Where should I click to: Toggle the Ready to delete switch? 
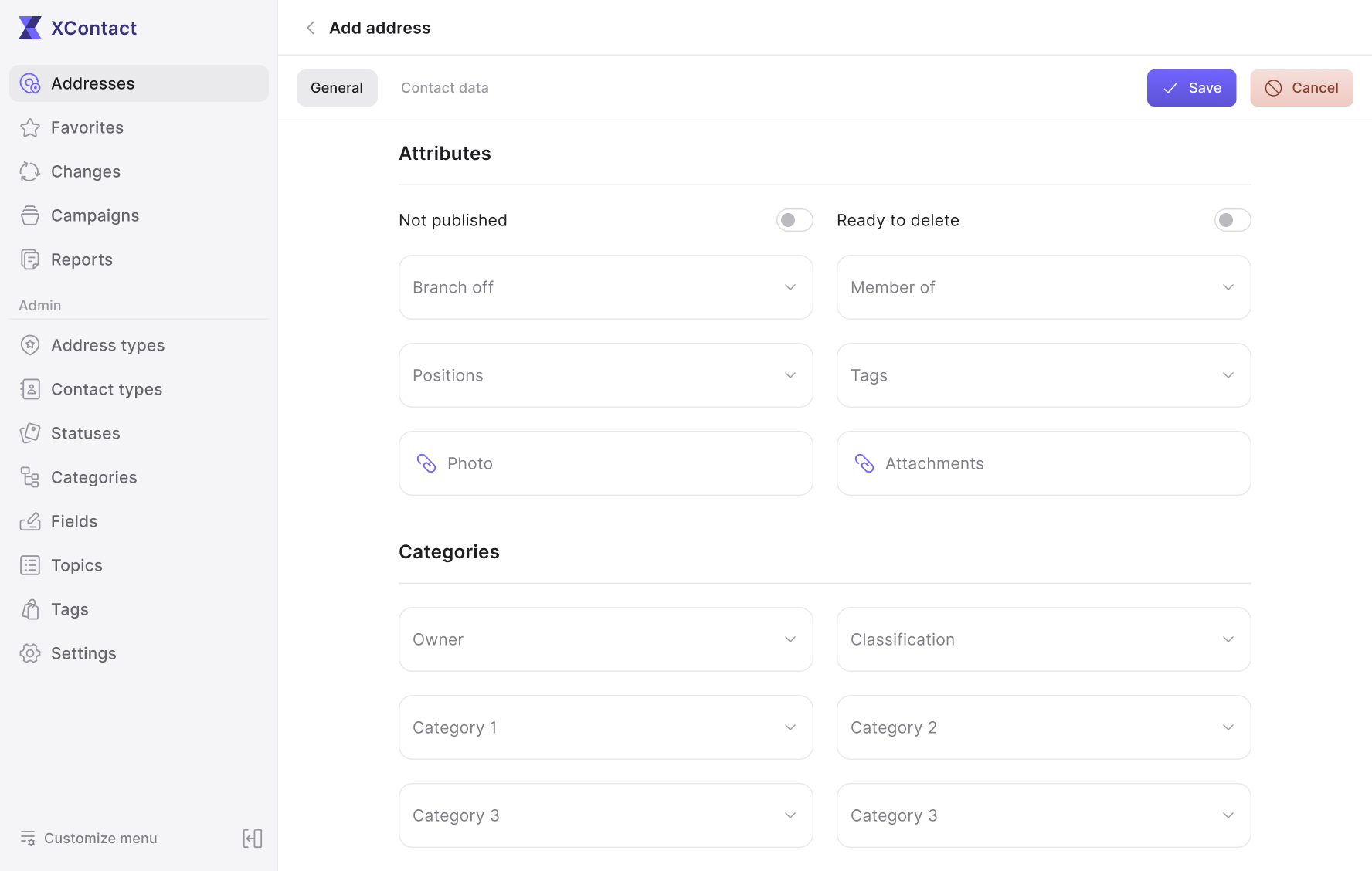click(x=1232, y=220)
